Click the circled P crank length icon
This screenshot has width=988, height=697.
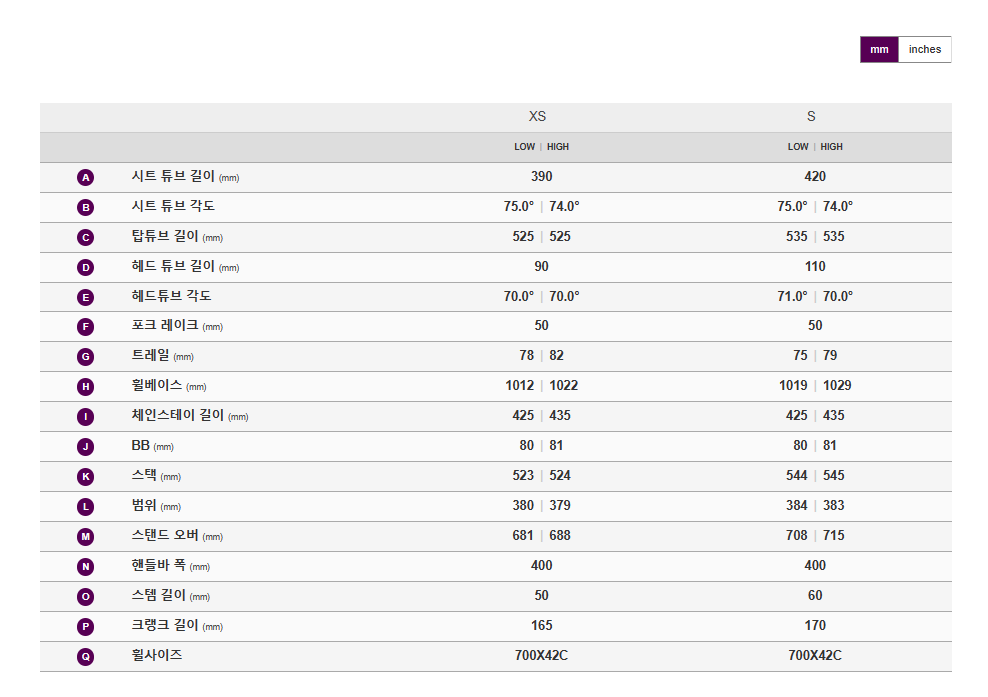pyautogui.click(x=86, y=627)
